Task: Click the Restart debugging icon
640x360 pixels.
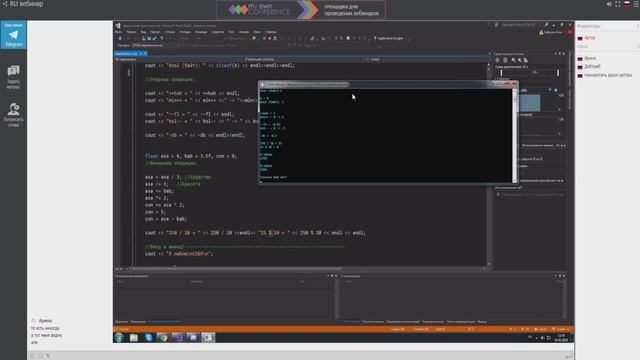Action: (275, 38)
